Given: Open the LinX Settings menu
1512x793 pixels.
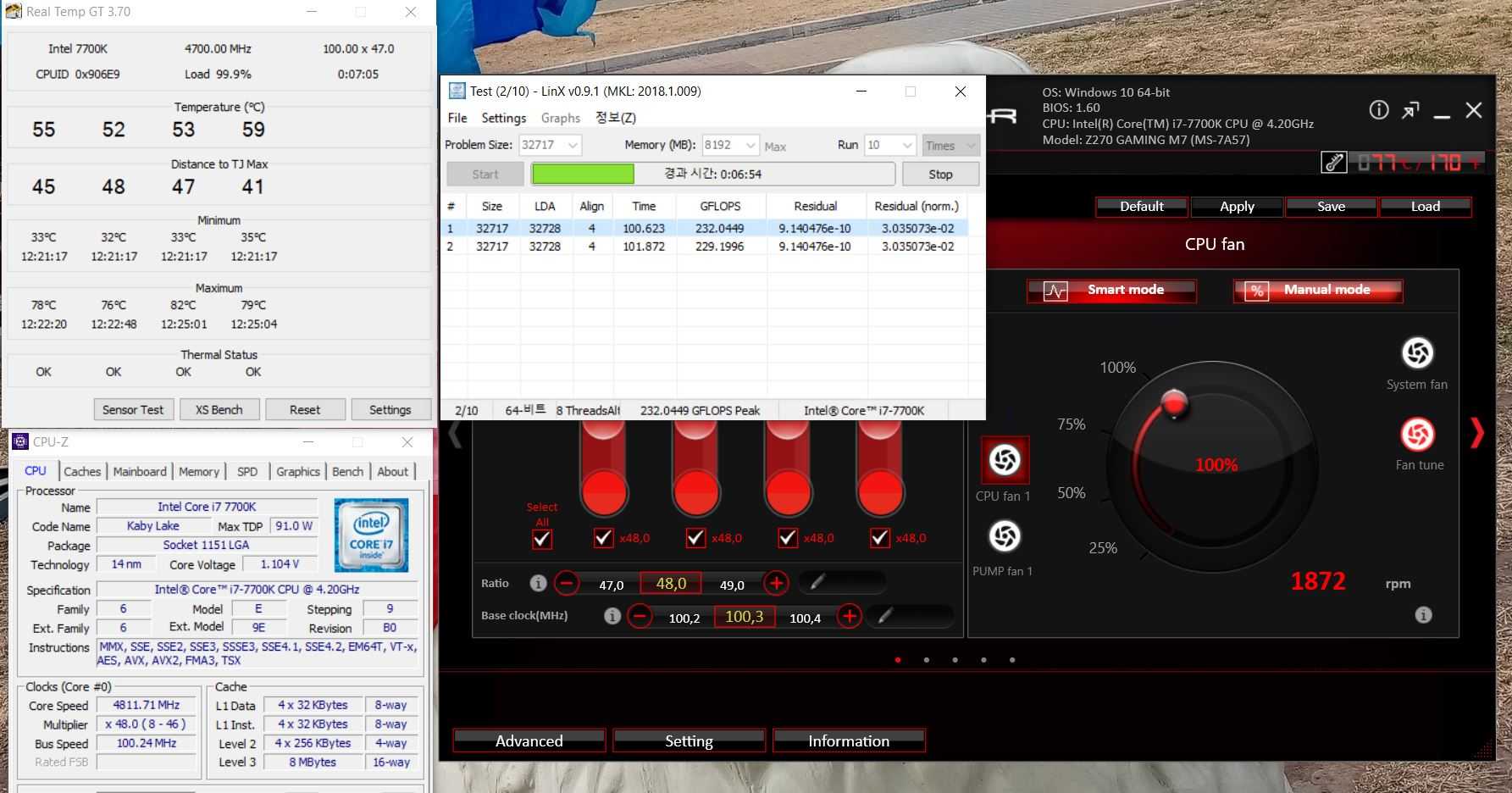Looking at the screenshot, I should [x=503, y=118].
